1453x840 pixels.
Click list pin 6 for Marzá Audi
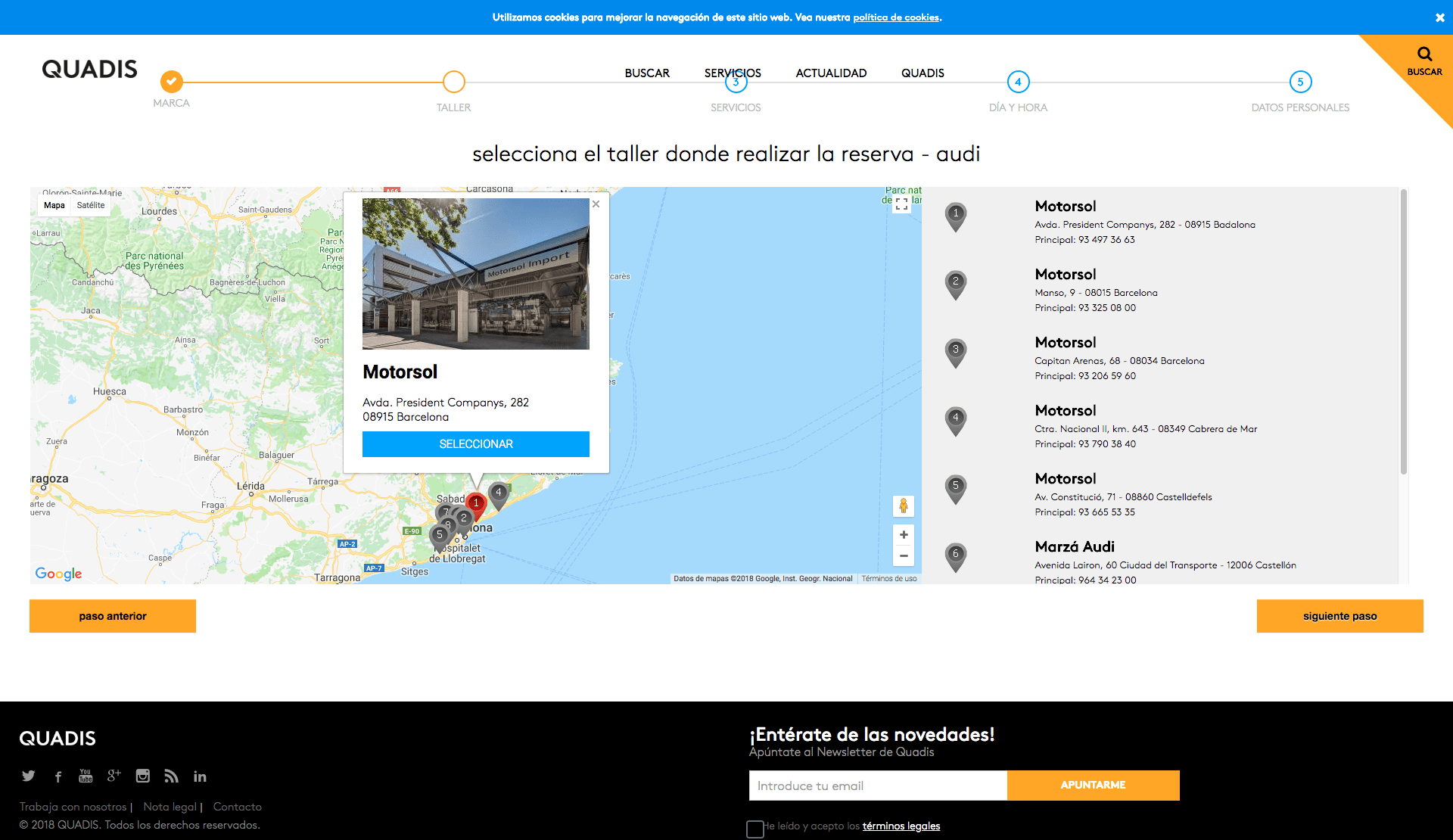956,557
